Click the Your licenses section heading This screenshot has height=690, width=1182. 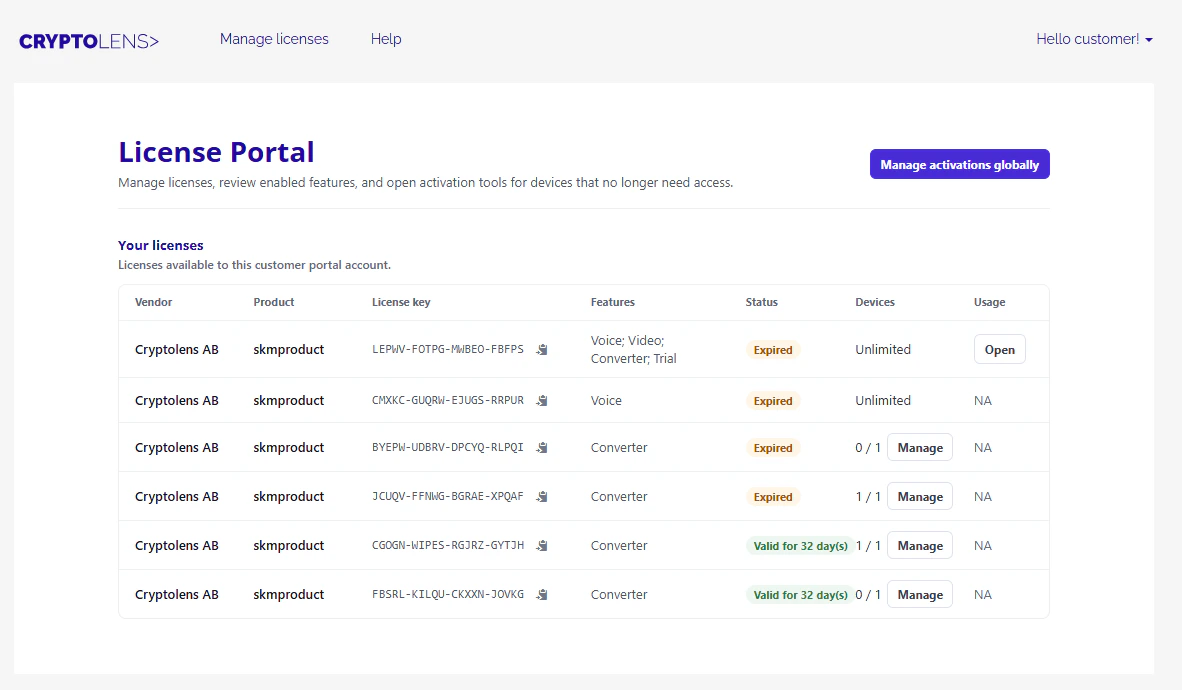(161, 245)
